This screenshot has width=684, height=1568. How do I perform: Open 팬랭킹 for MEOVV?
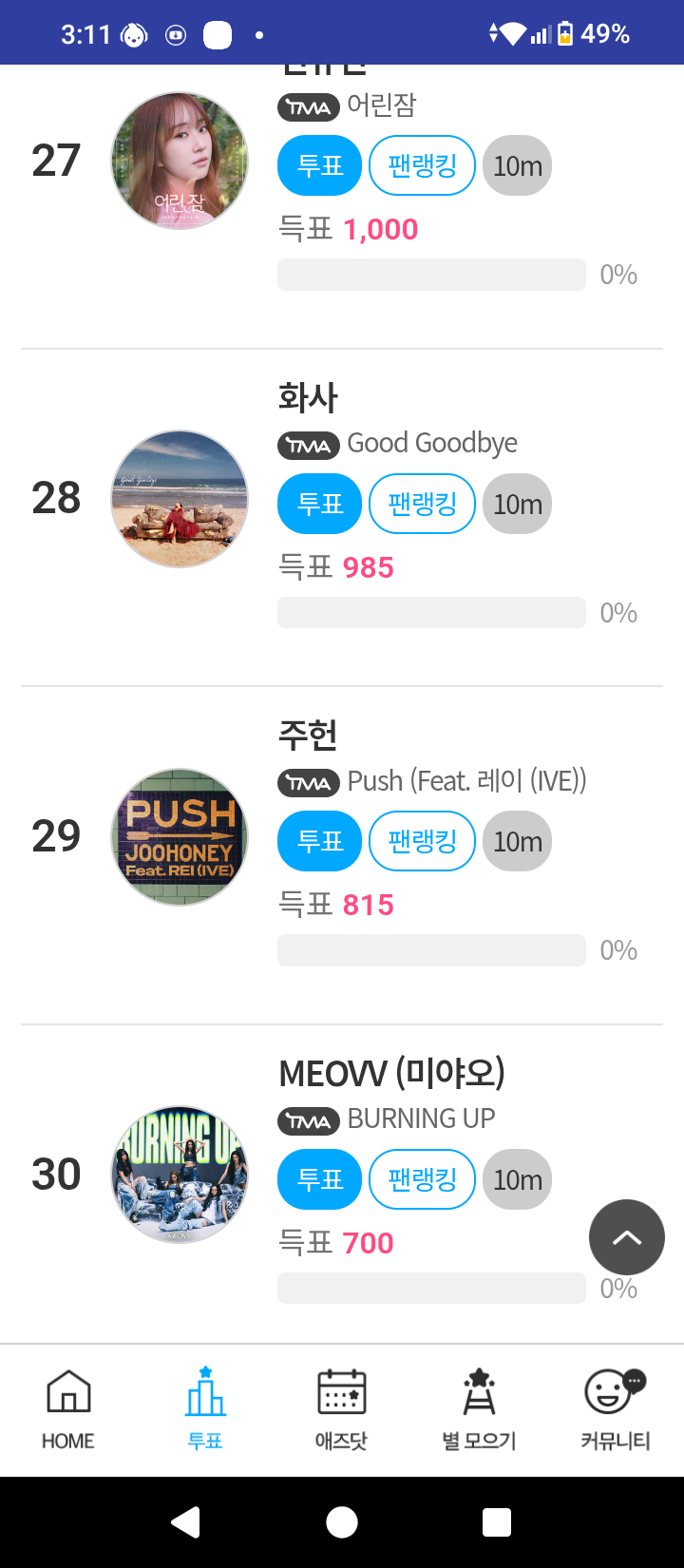(x=422, y=1179)
